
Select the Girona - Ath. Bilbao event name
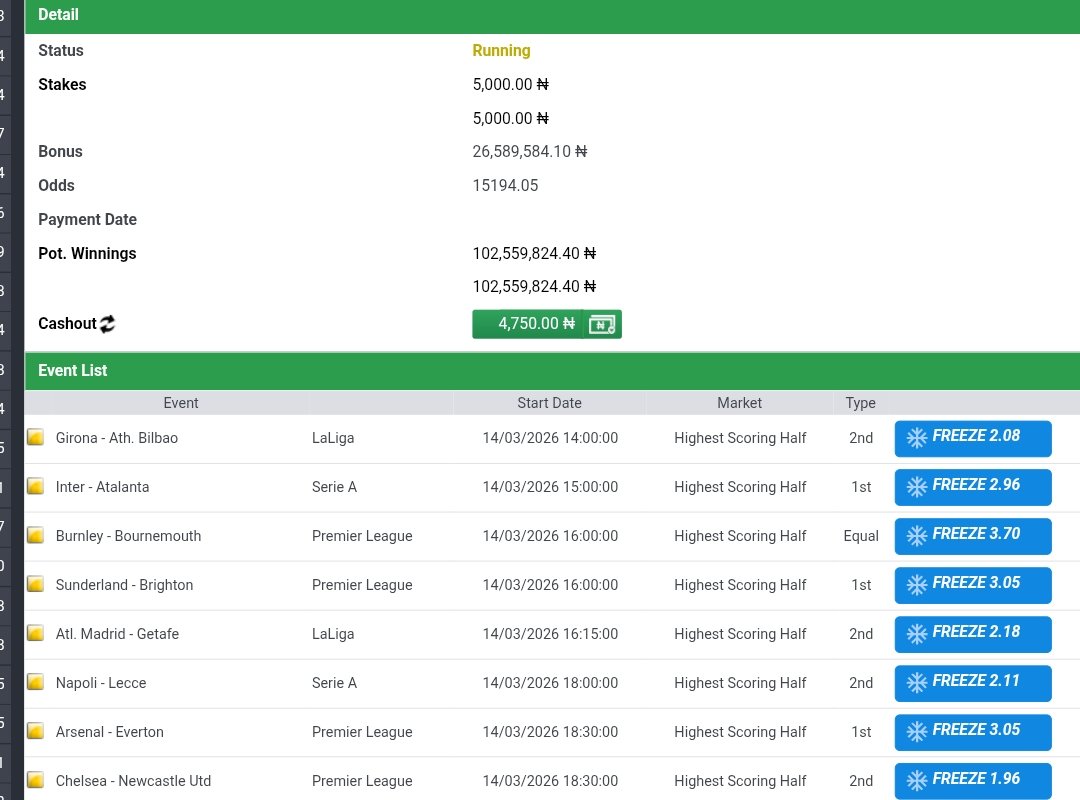pos(116,438)
